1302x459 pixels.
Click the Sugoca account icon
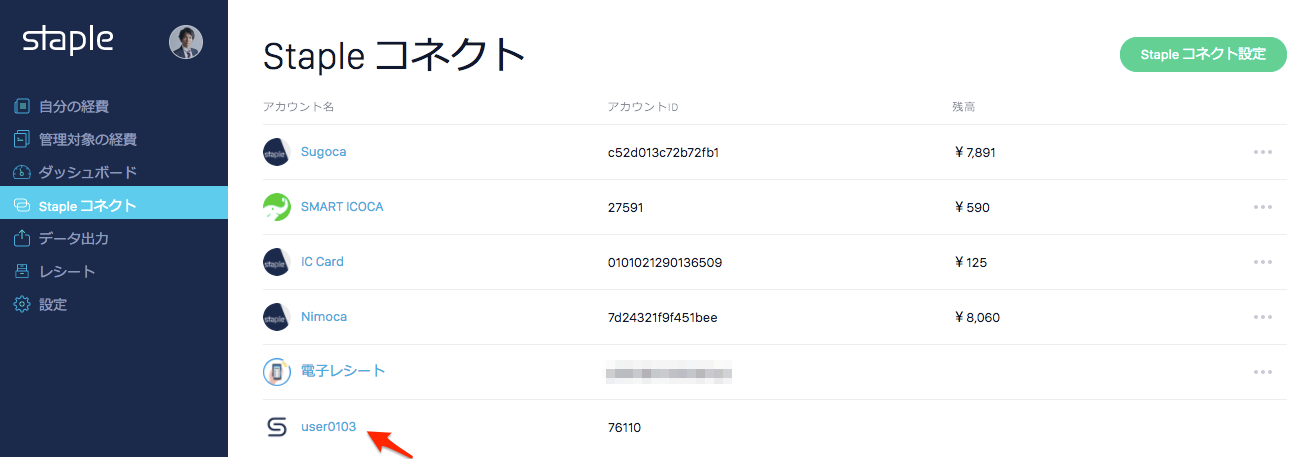coord(276,152)
